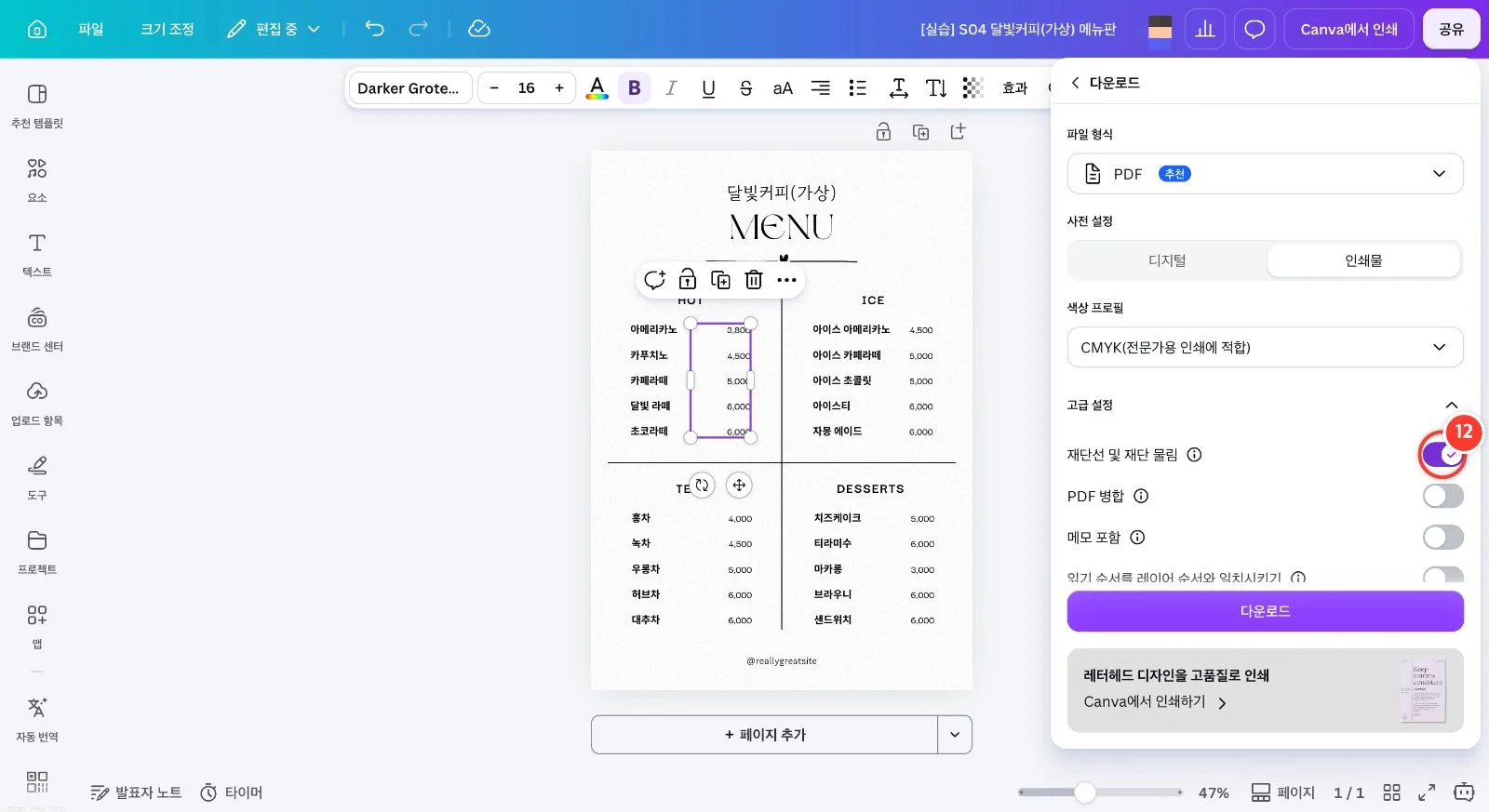Open the Elements (요소) sidebar panel

(37, 180)
